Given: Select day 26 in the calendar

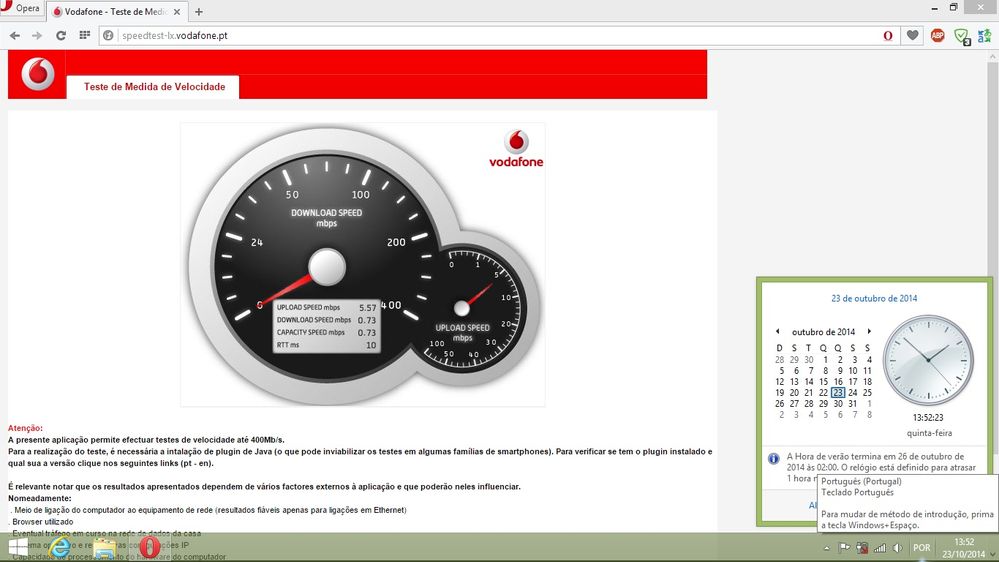Looking at the screenshot, I should pyautogui.click(x=780, y=403).
